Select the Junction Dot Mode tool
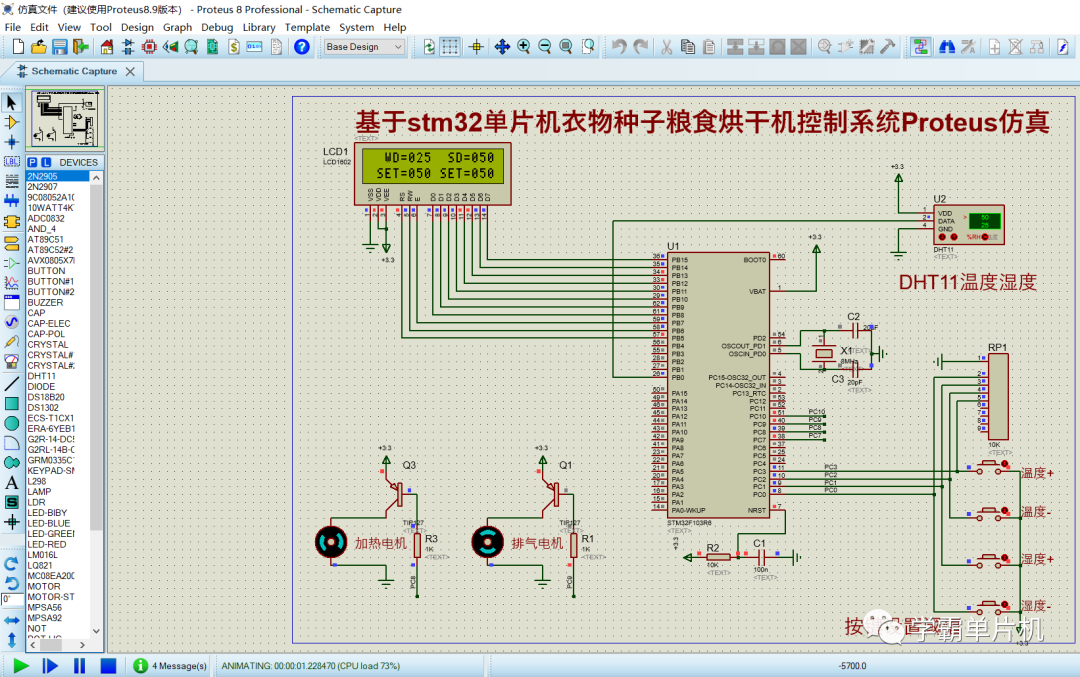 12,143
